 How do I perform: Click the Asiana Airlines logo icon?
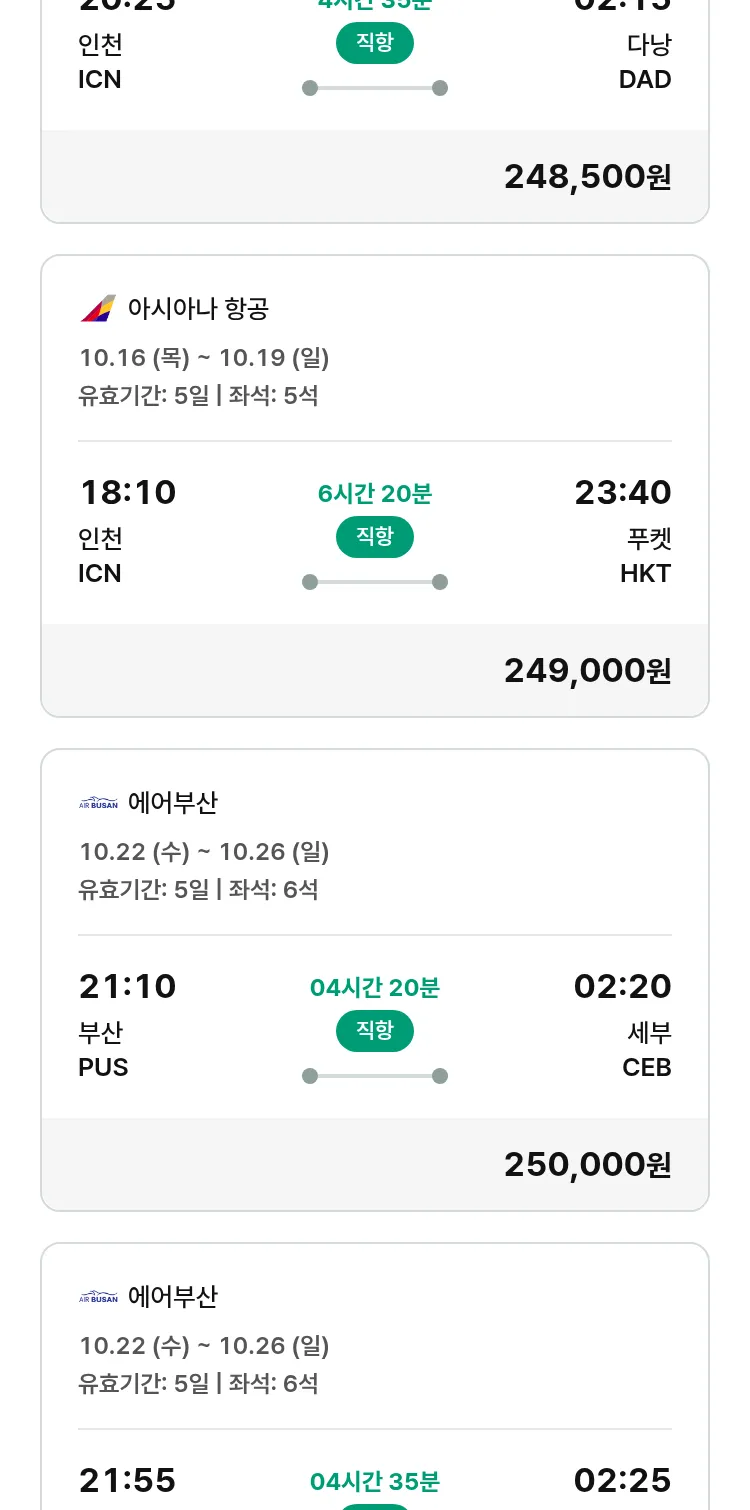pyautogui.click(x=98, y=308)
